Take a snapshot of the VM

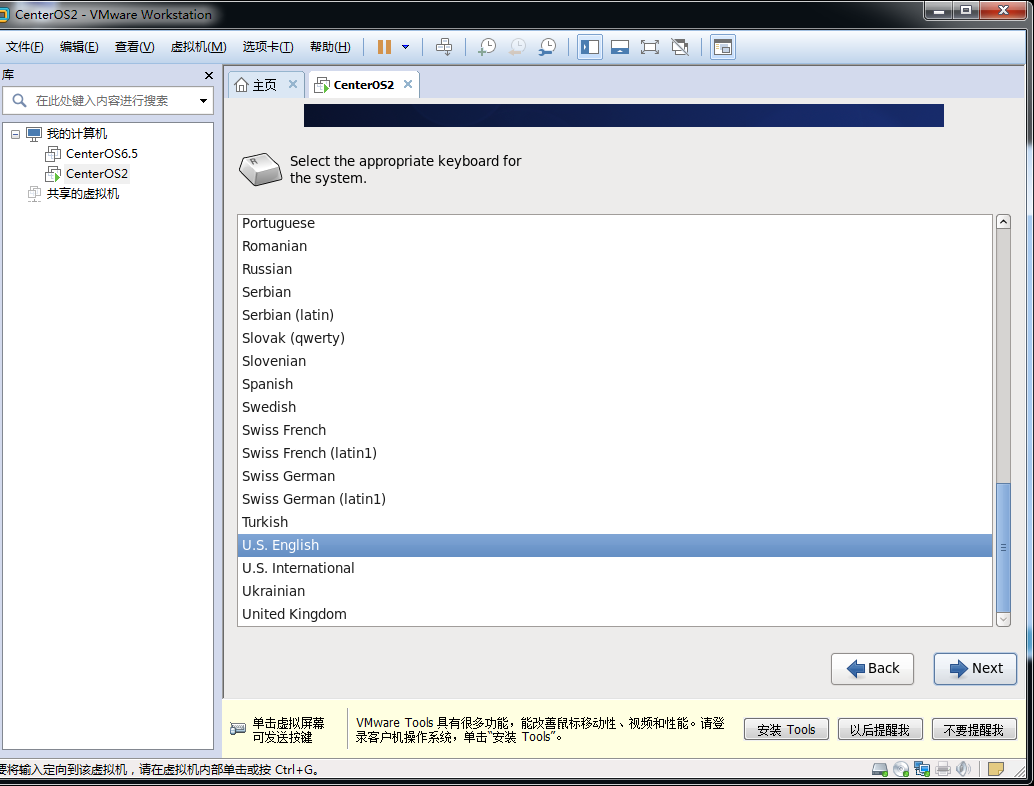pos(487,47)
